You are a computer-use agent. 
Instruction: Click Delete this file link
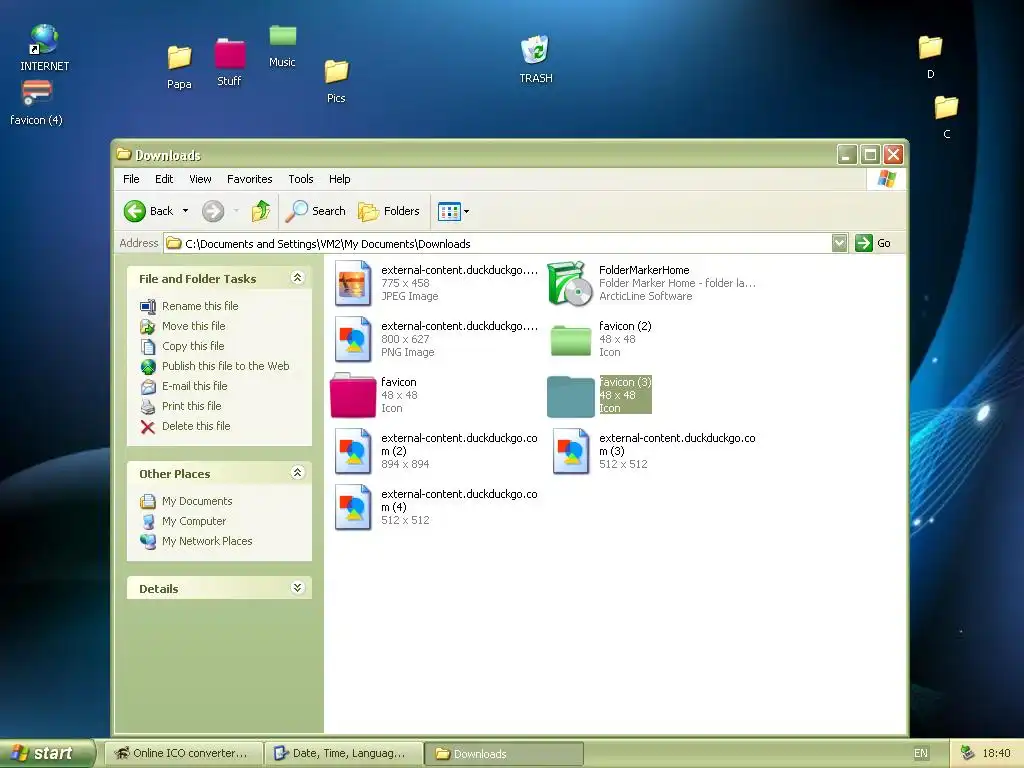click(x=196, y=426)
